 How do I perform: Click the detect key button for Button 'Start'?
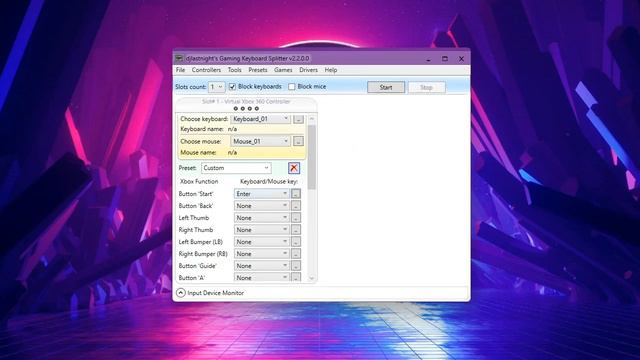pyautogui.click(x=296, y=194)
